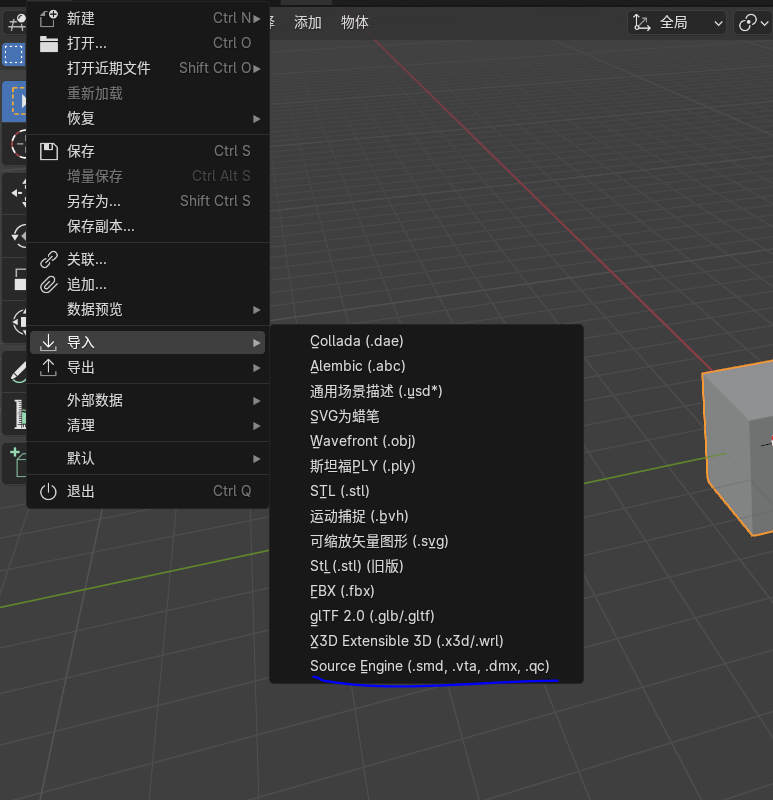Import Collada (.dae) file
Screen dimensions: 773x800
tap(427, 341)
